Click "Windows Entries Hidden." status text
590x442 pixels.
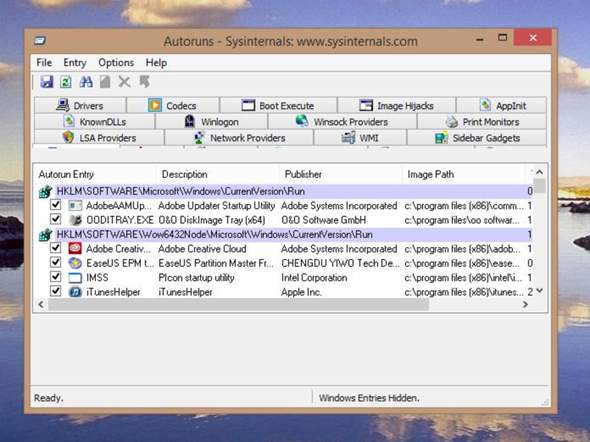pyautogui.click(x=369, y=398)
